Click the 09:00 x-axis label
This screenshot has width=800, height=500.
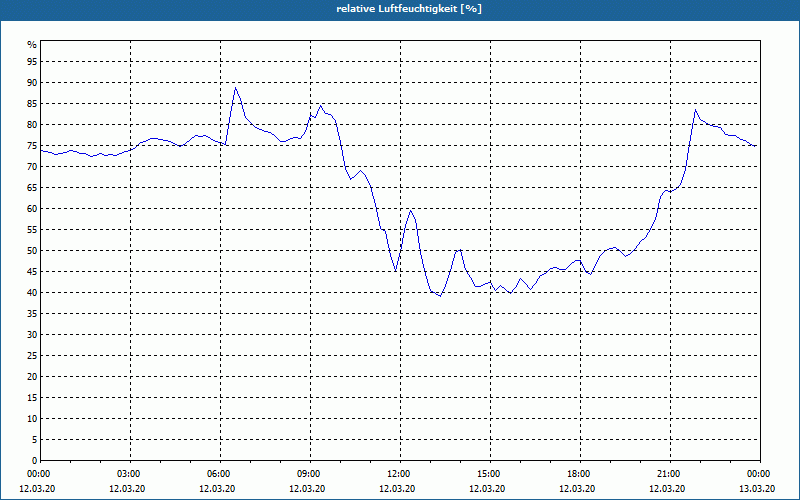(x=309, y=474)
